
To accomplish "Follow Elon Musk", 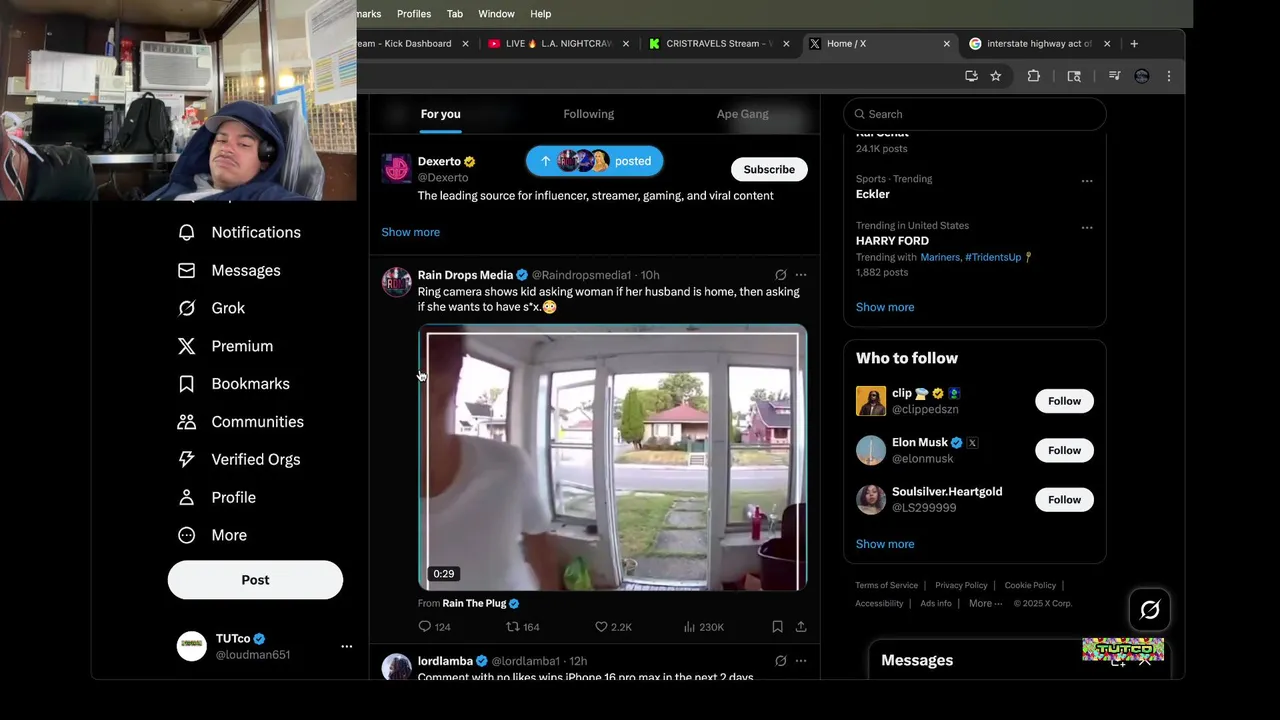I will pos(1064,450).
